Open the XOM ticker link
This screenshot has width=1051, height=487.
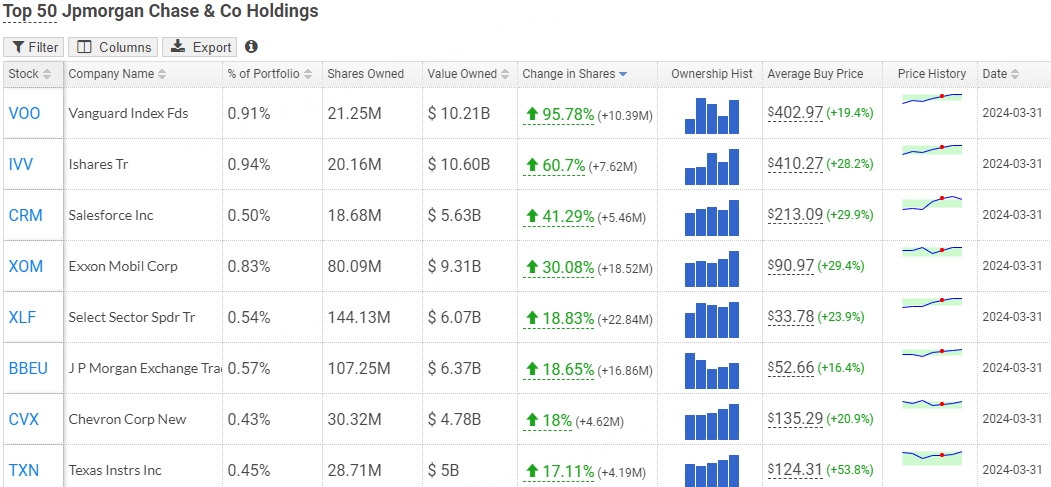click(x=25, y=266)
